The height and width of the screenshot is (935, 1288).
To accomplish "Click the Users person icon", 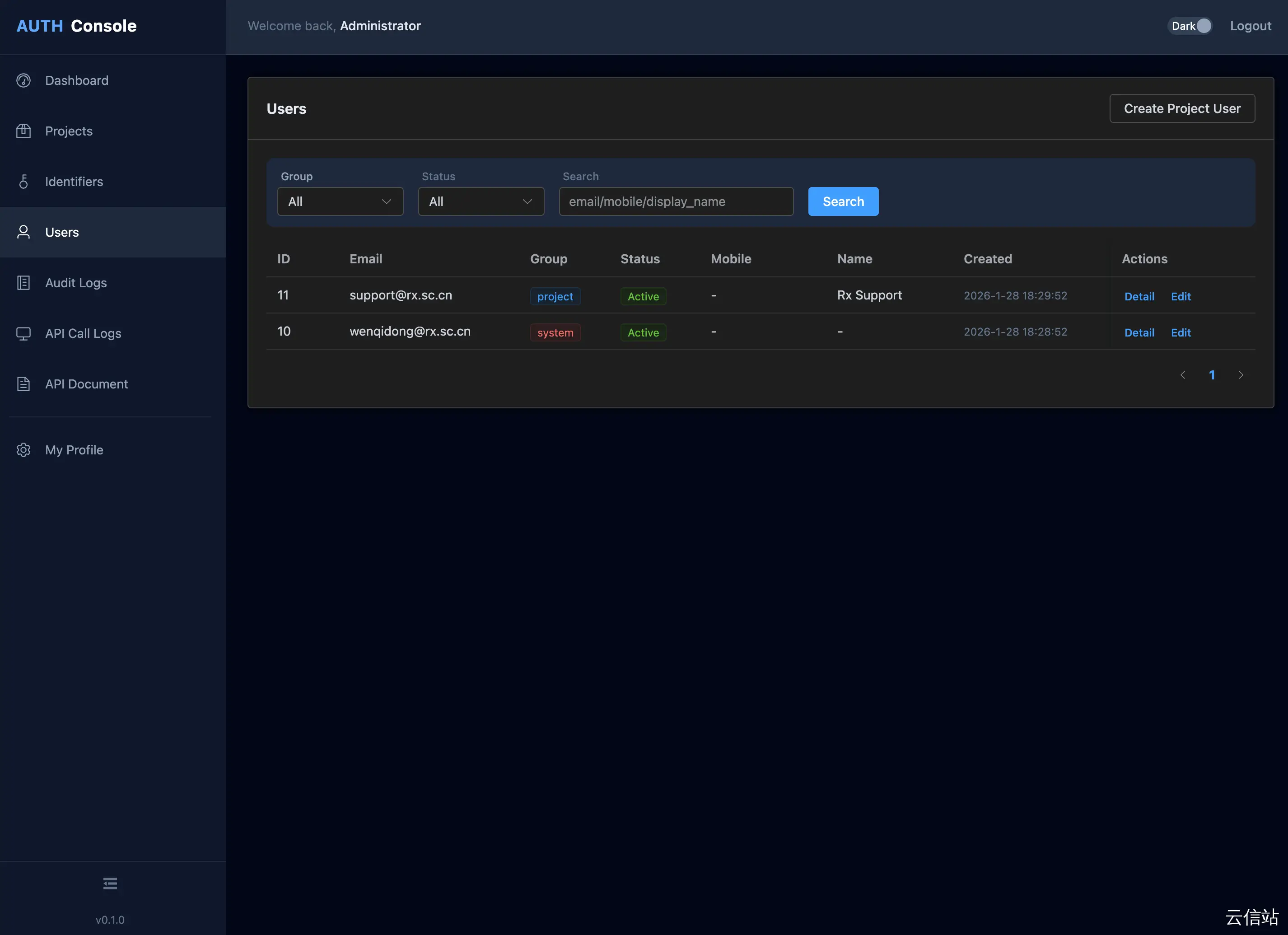I will 23,232.
